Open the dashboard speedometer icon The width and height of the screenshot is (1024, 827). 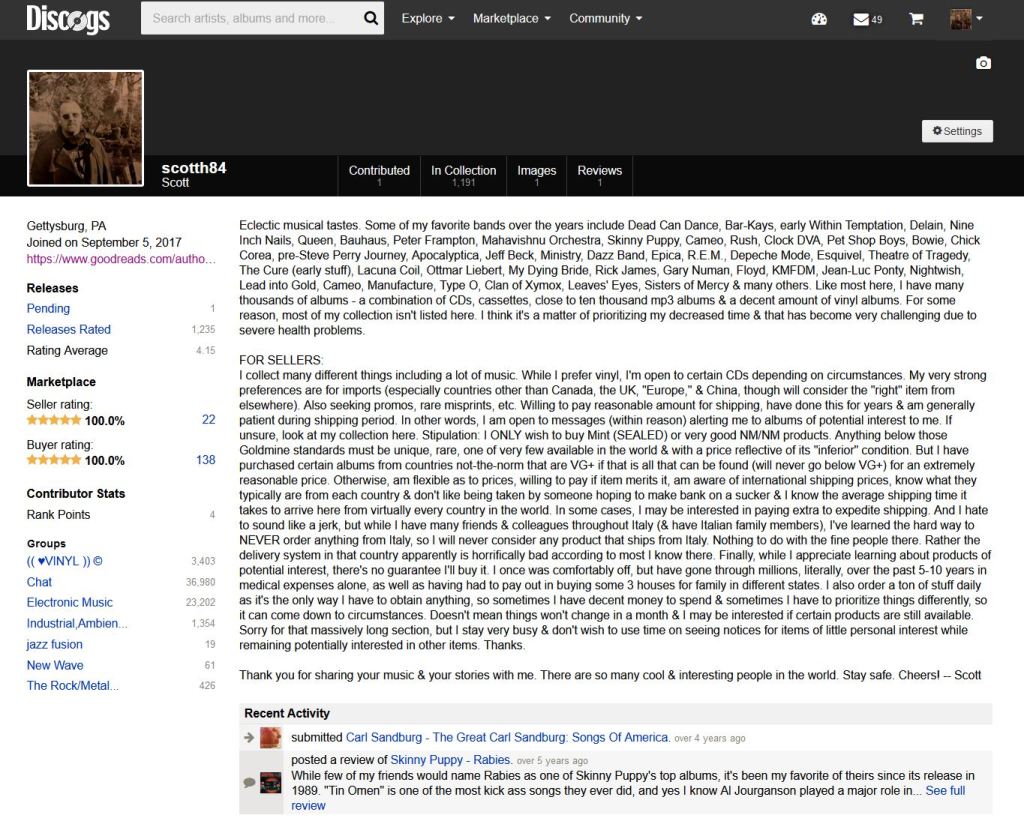[x=819, y=18]
